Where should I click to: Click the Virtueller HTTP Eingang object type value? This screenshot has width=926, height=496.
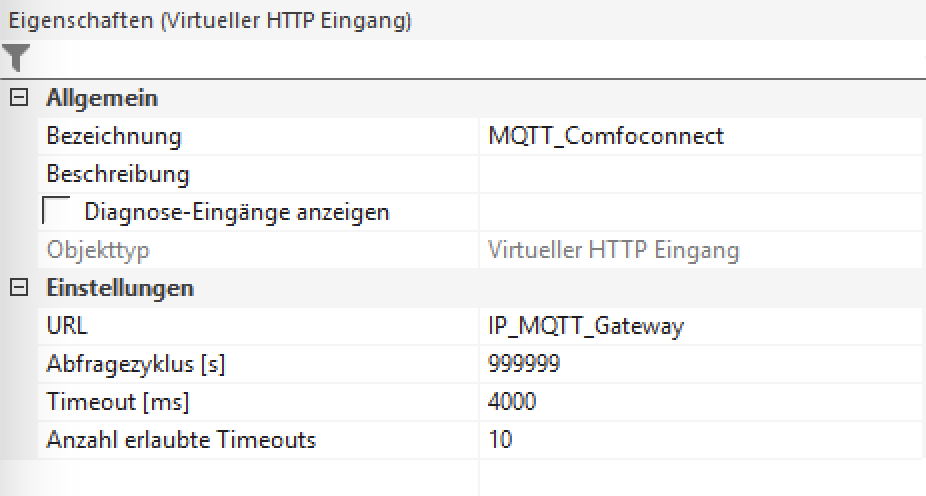[614, 250]
